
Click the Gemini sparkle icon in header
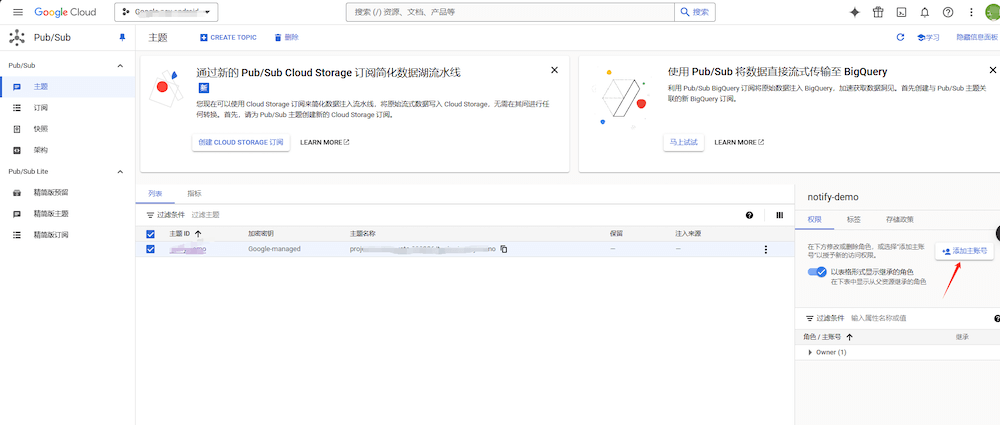[x=854, y=12]
